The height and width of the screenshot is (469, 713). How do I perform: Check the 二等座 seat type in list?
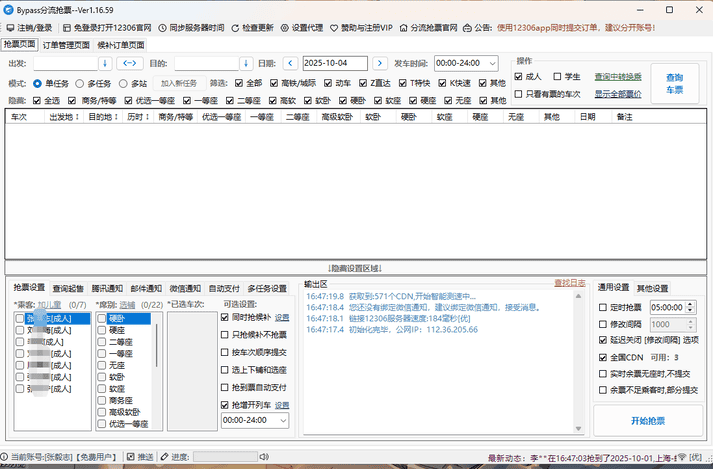coord(102,342)
